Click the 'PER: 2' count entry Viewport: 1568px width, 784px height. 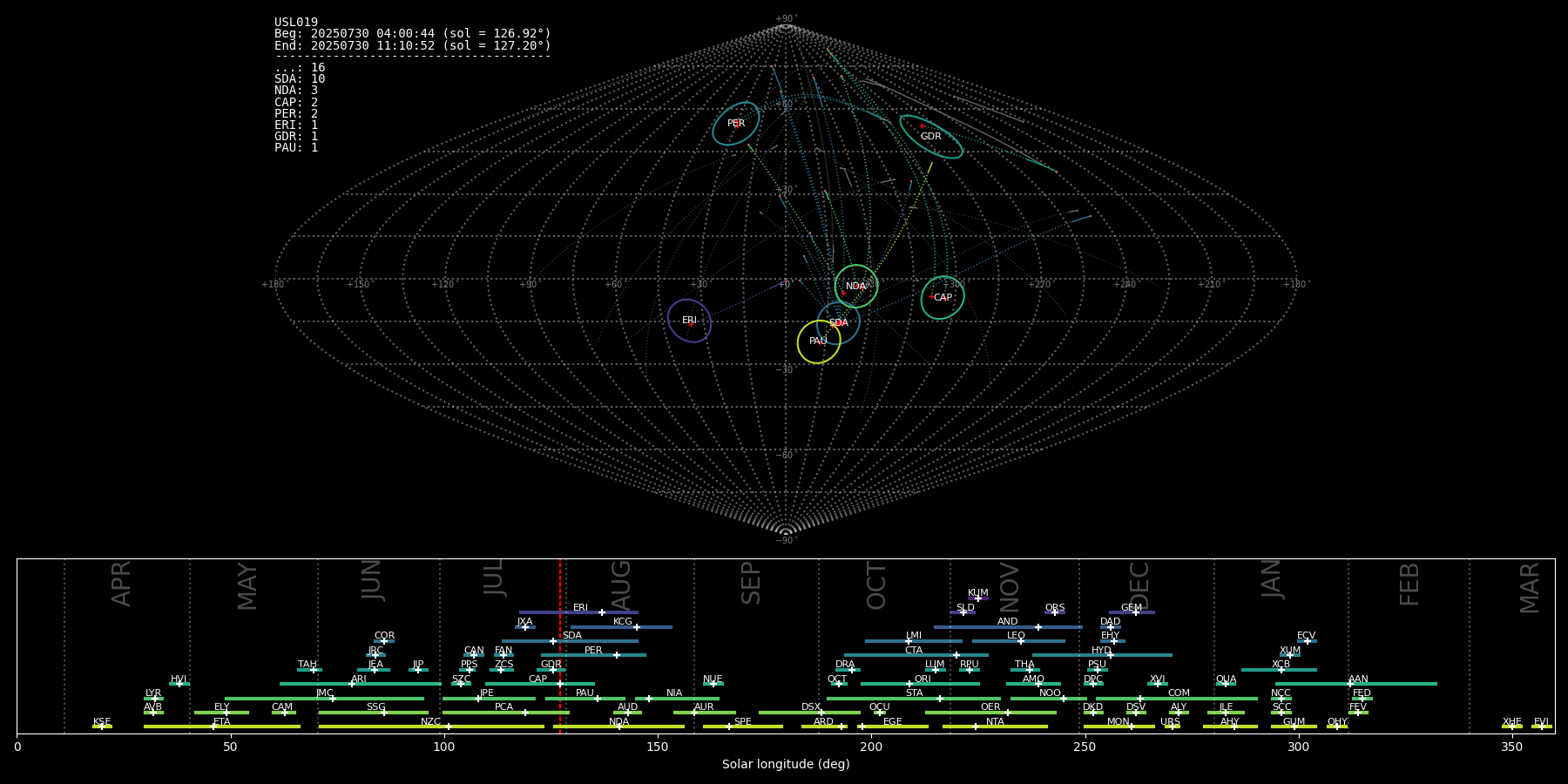coord(296,113)
